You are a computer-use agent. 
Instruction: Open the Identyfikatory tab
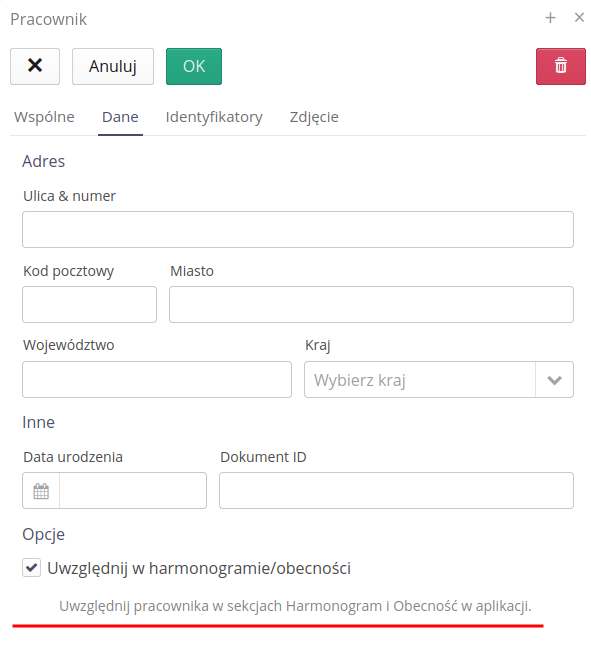click(x=214, y=117)
